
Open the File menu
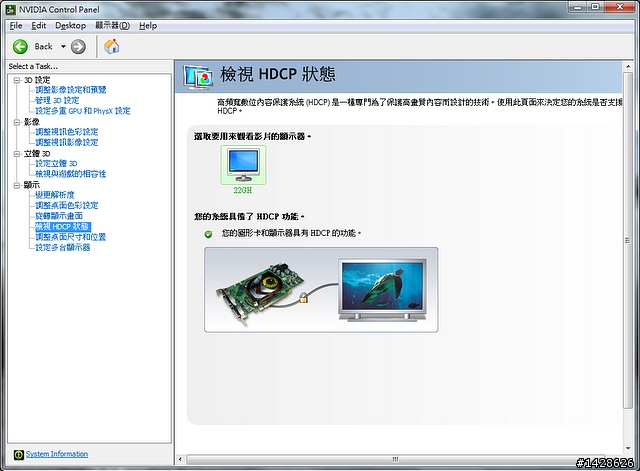[x=16, y=26]
